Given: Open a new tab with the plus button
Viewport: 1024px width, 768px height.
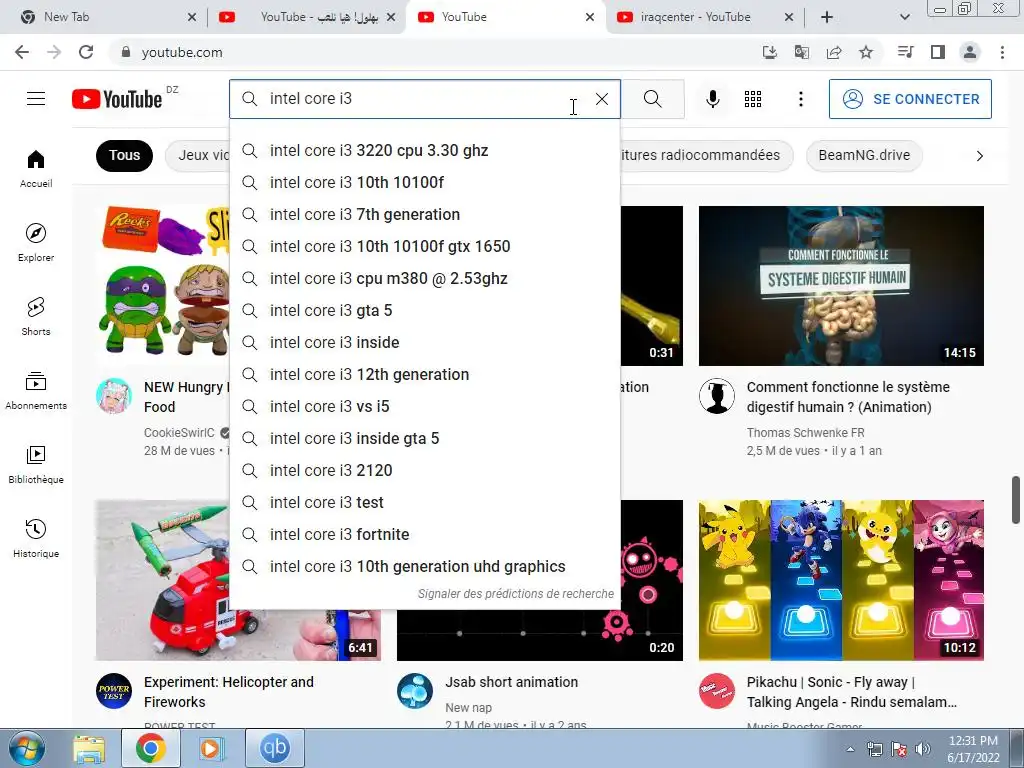Looking at the screenshot, I should pos(827,17).
